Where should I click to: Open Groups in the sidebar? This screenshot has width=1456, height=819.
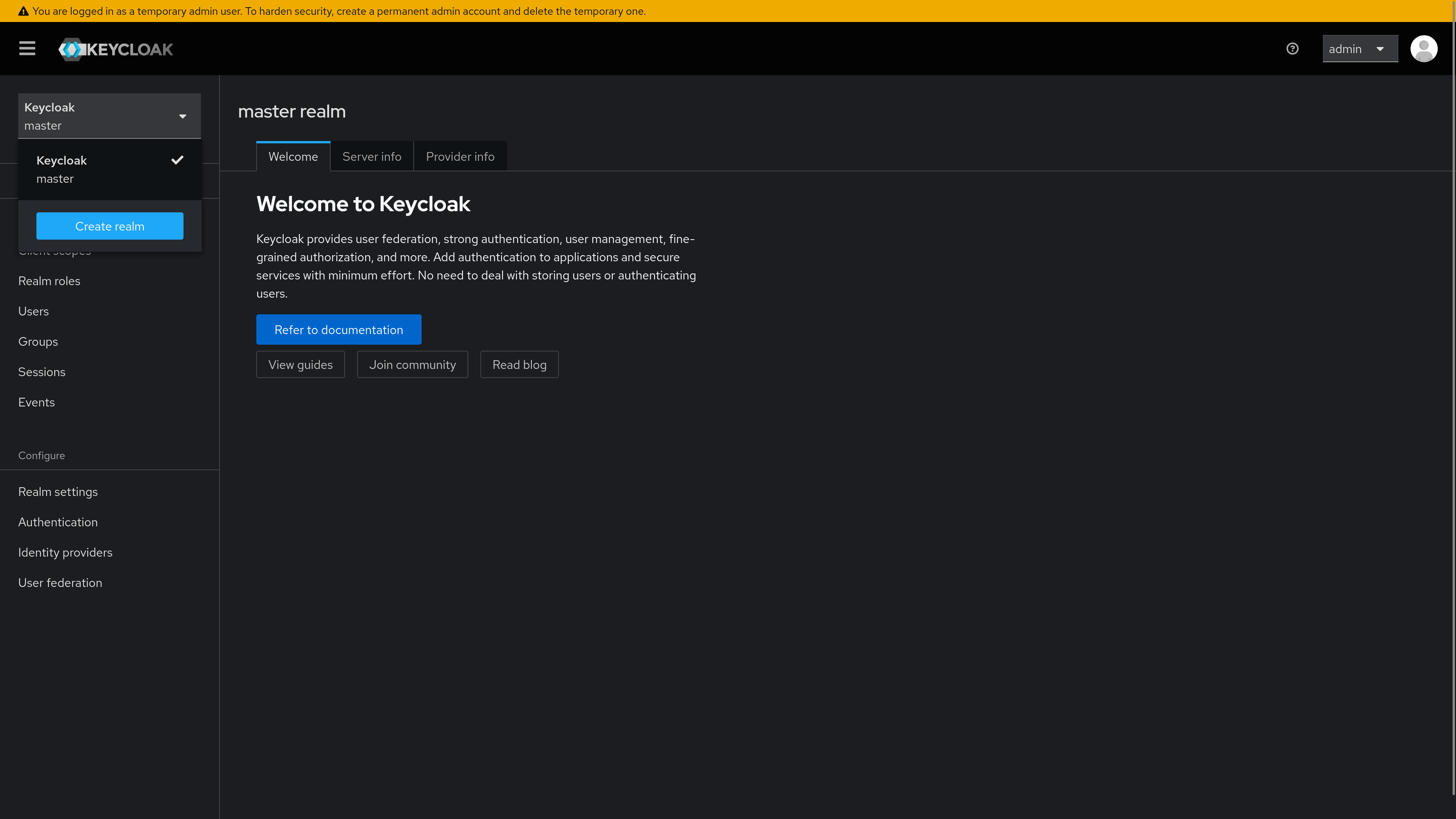pyautogui.click(x=110, y=342)
